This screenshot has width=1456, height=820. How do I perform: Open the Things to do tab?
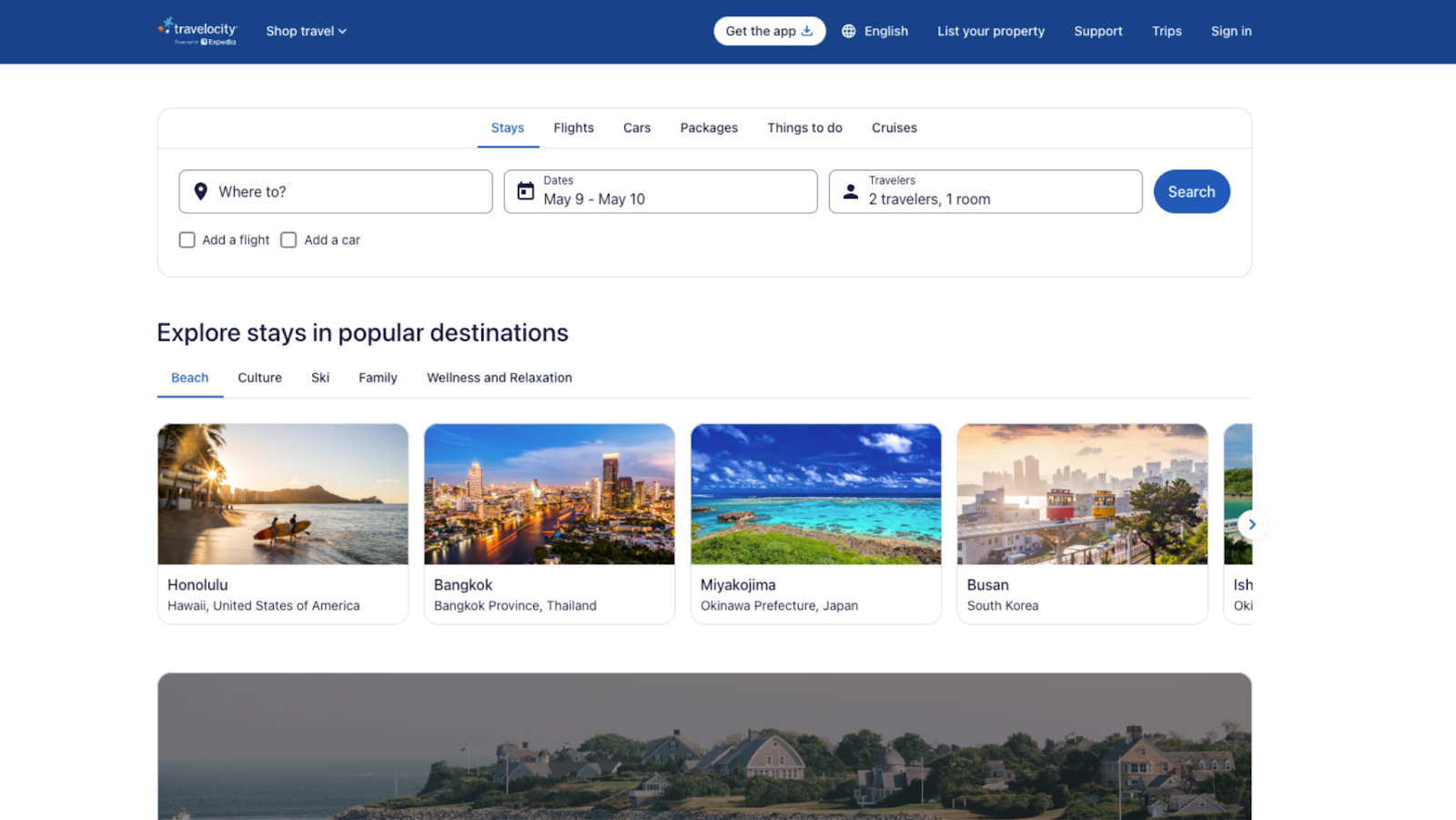804,128
